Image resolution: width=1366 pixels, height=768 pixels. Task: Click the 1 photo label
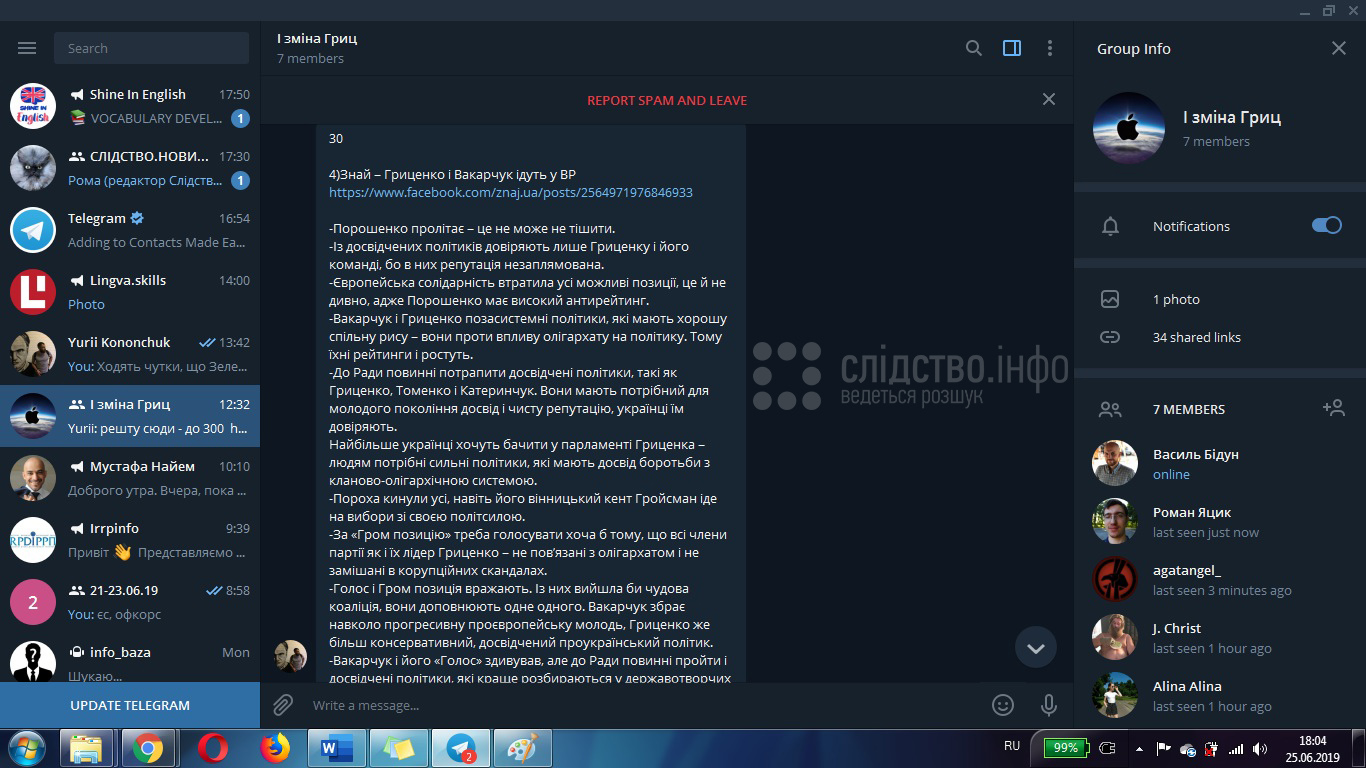pos(1176,299)
